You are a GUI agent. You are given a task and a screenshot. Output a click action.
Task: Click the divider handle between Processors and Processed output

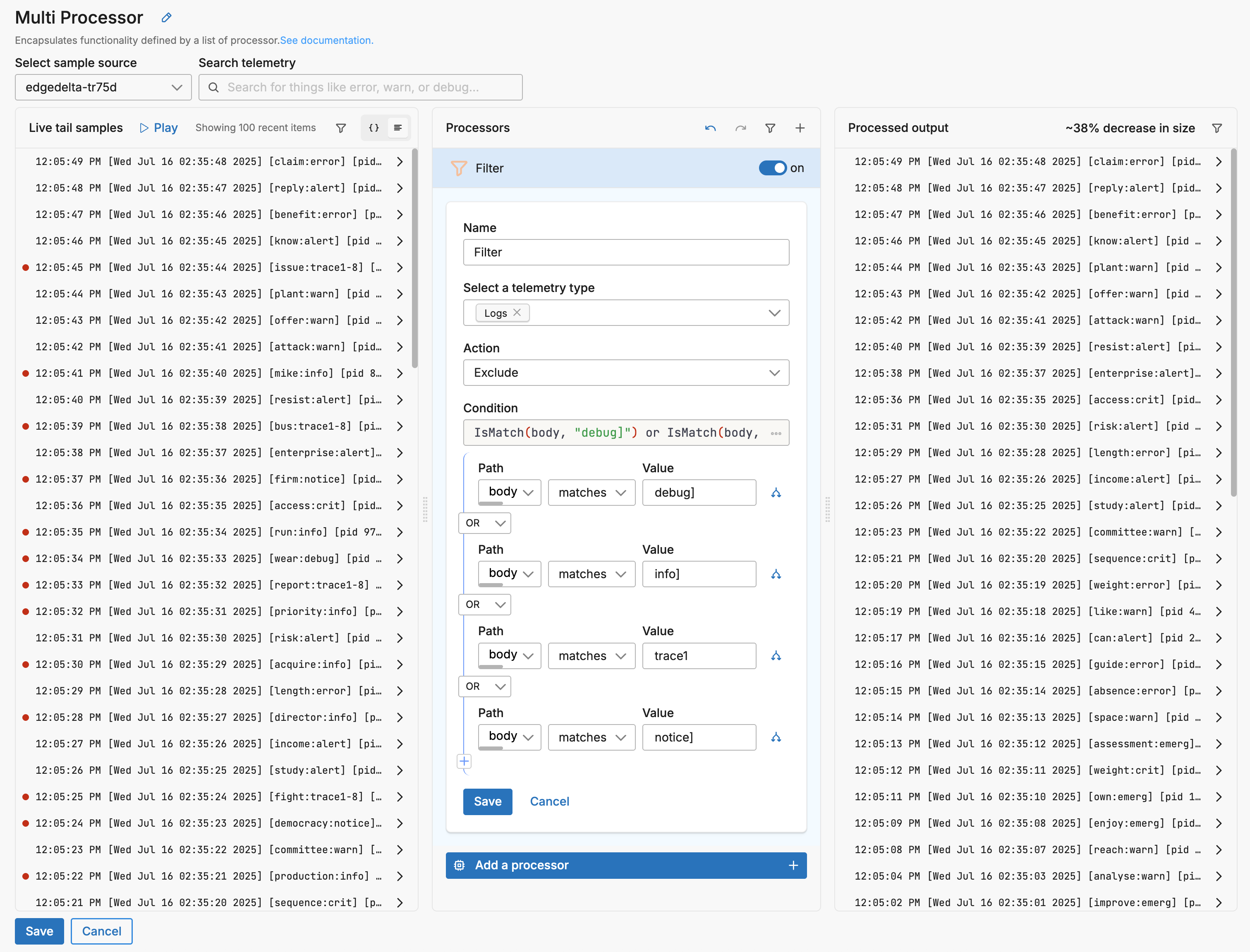click(x=827, y=509)
